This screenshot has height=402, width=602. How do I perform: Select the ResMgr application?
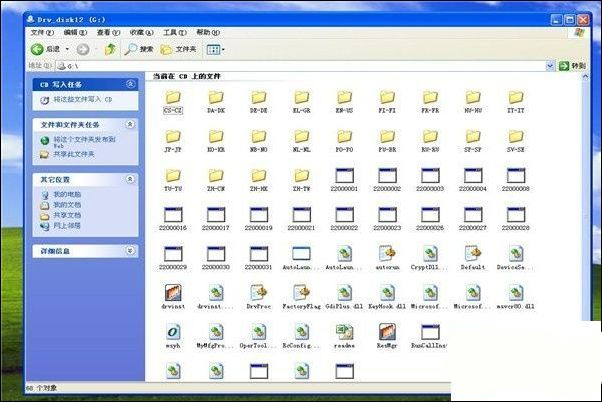coord(387,337)
